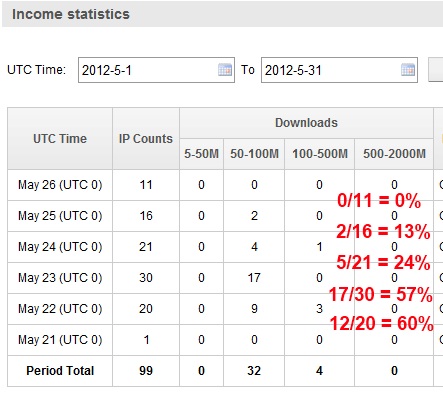Click the 500-2000M column header
The image size is (443, 399).
pyautogui.click(x=394, y=154)
